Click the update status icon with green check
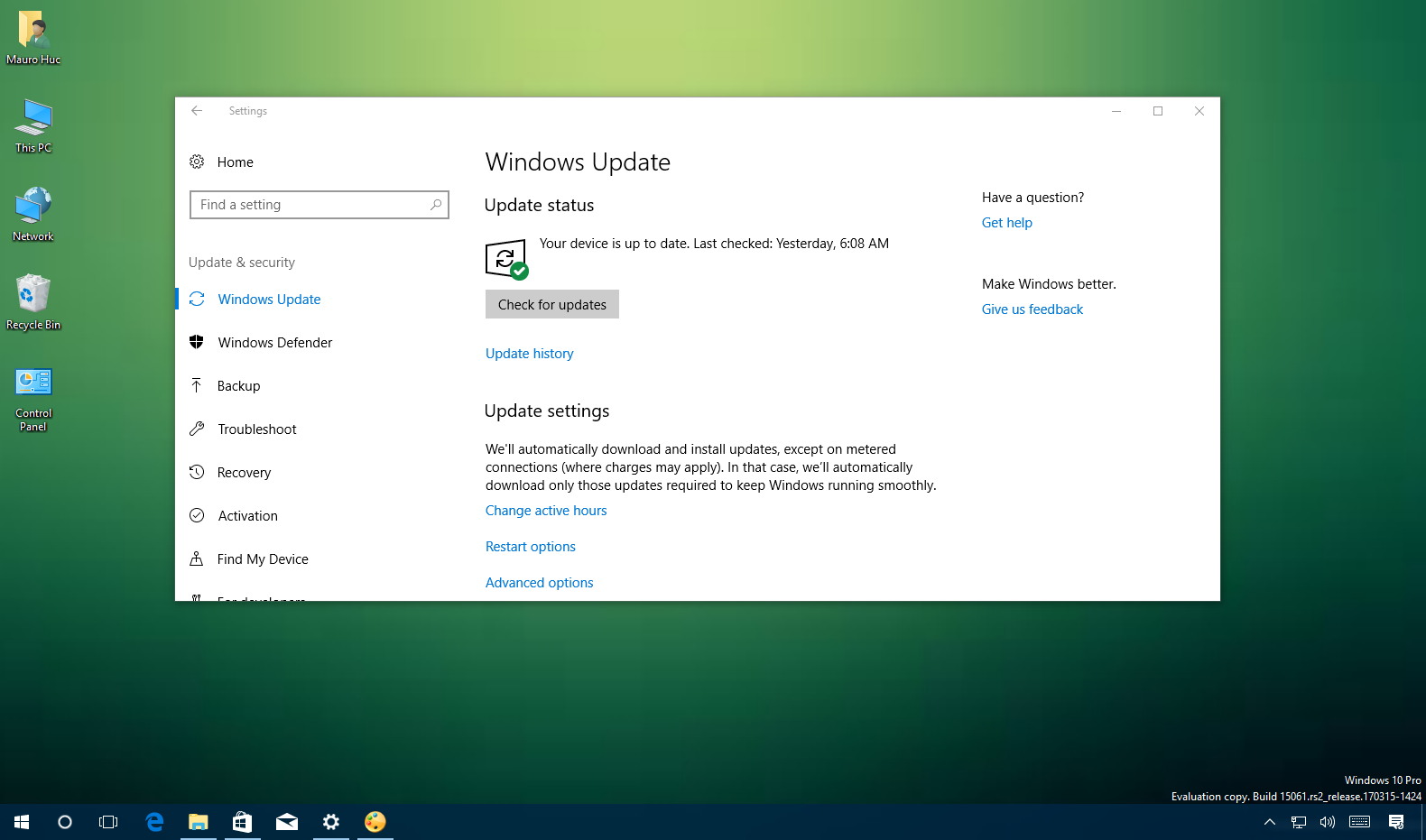 point(506,260)
